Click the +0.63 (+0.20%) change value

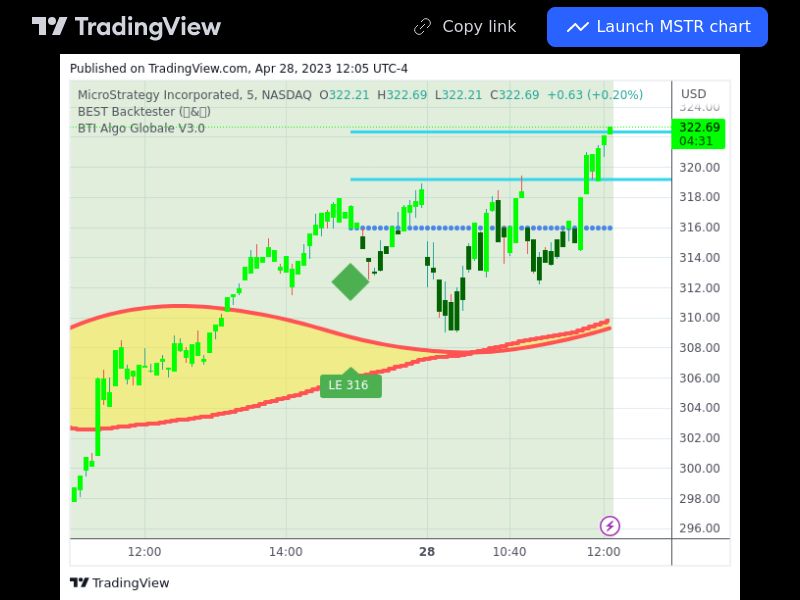[x=595, y=95]
